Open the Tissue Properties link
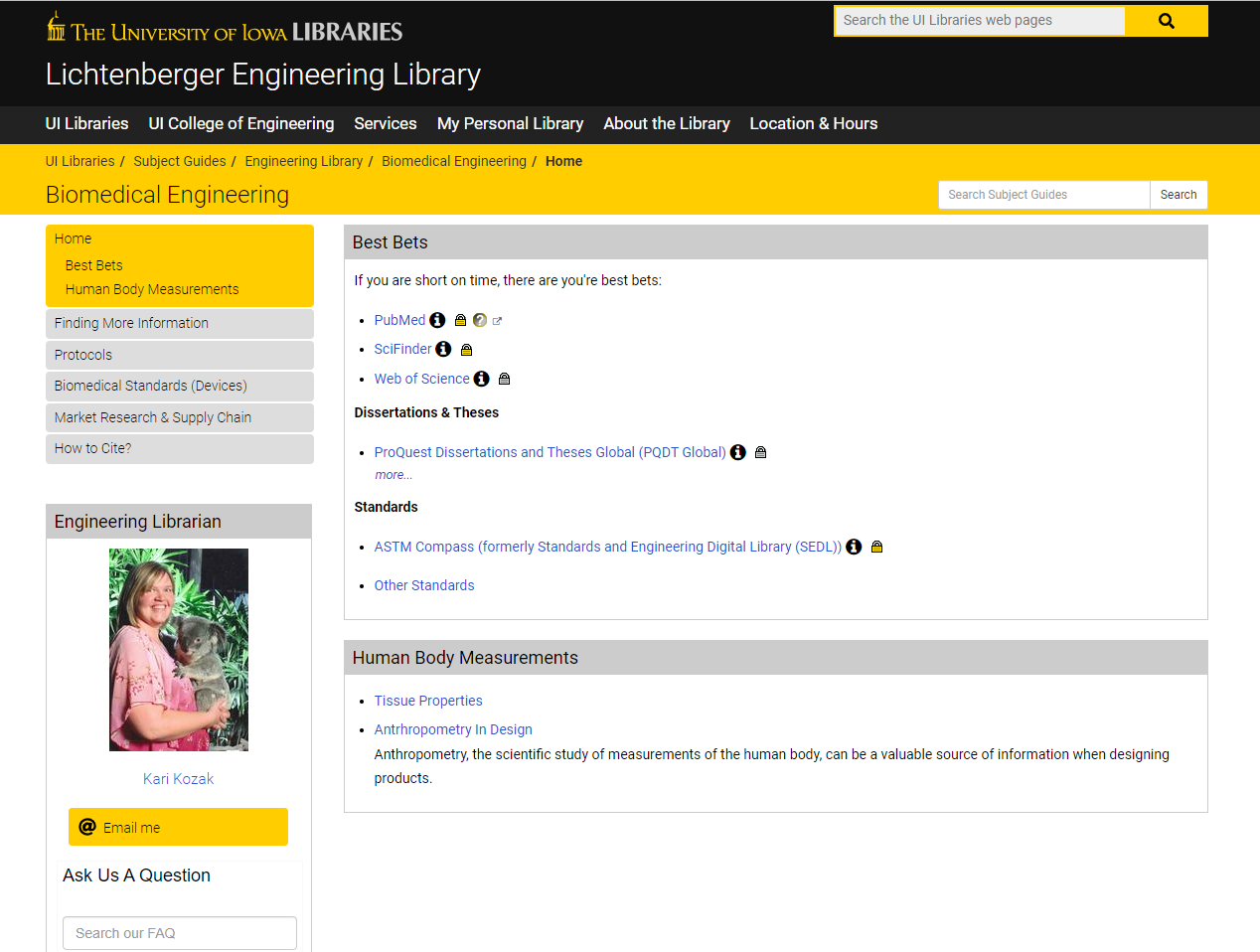Image resolution: width=1260 pixels, height=952 pixels. tap(428, 701)
